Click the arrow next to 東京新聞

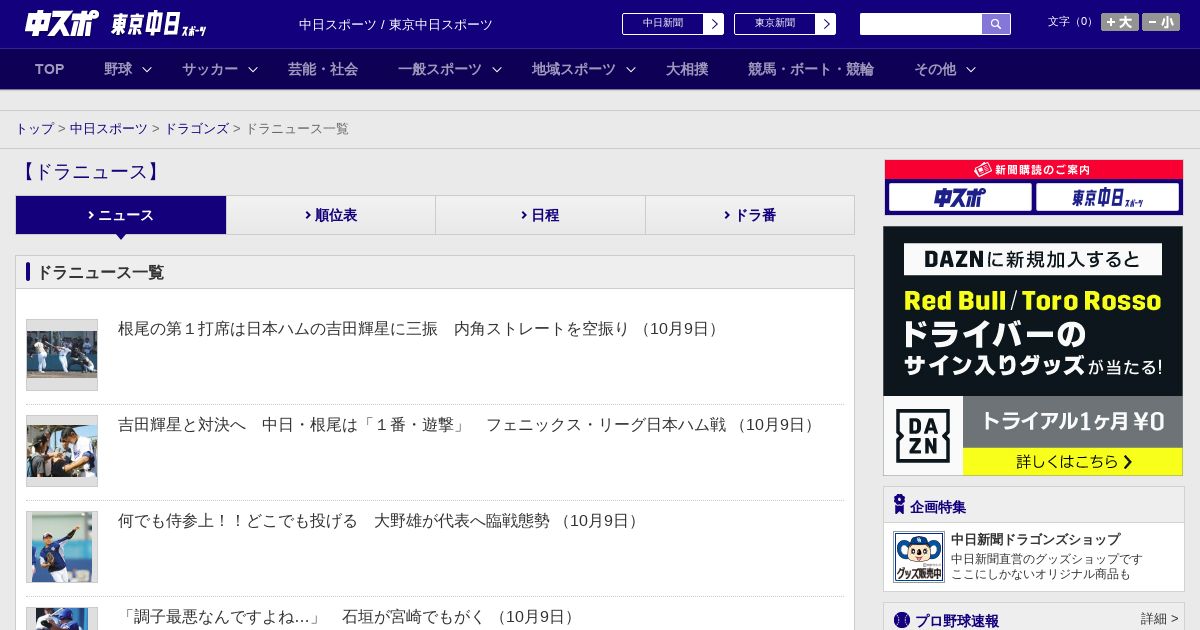825,24
